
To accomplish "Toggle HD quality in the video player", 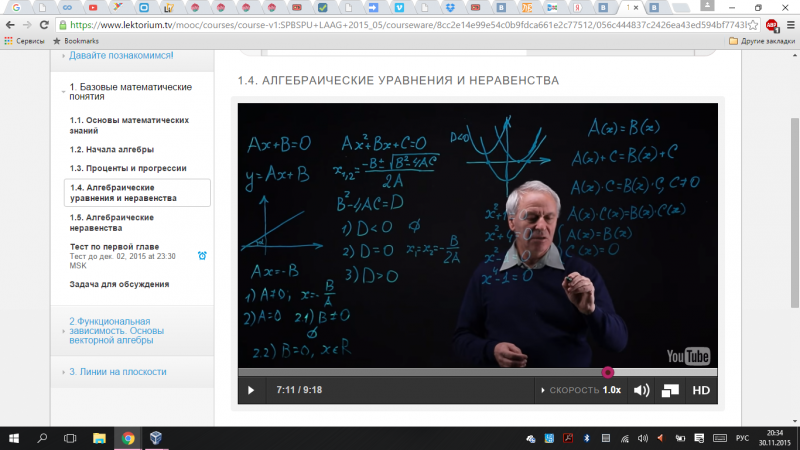I will tap(701, 390).
